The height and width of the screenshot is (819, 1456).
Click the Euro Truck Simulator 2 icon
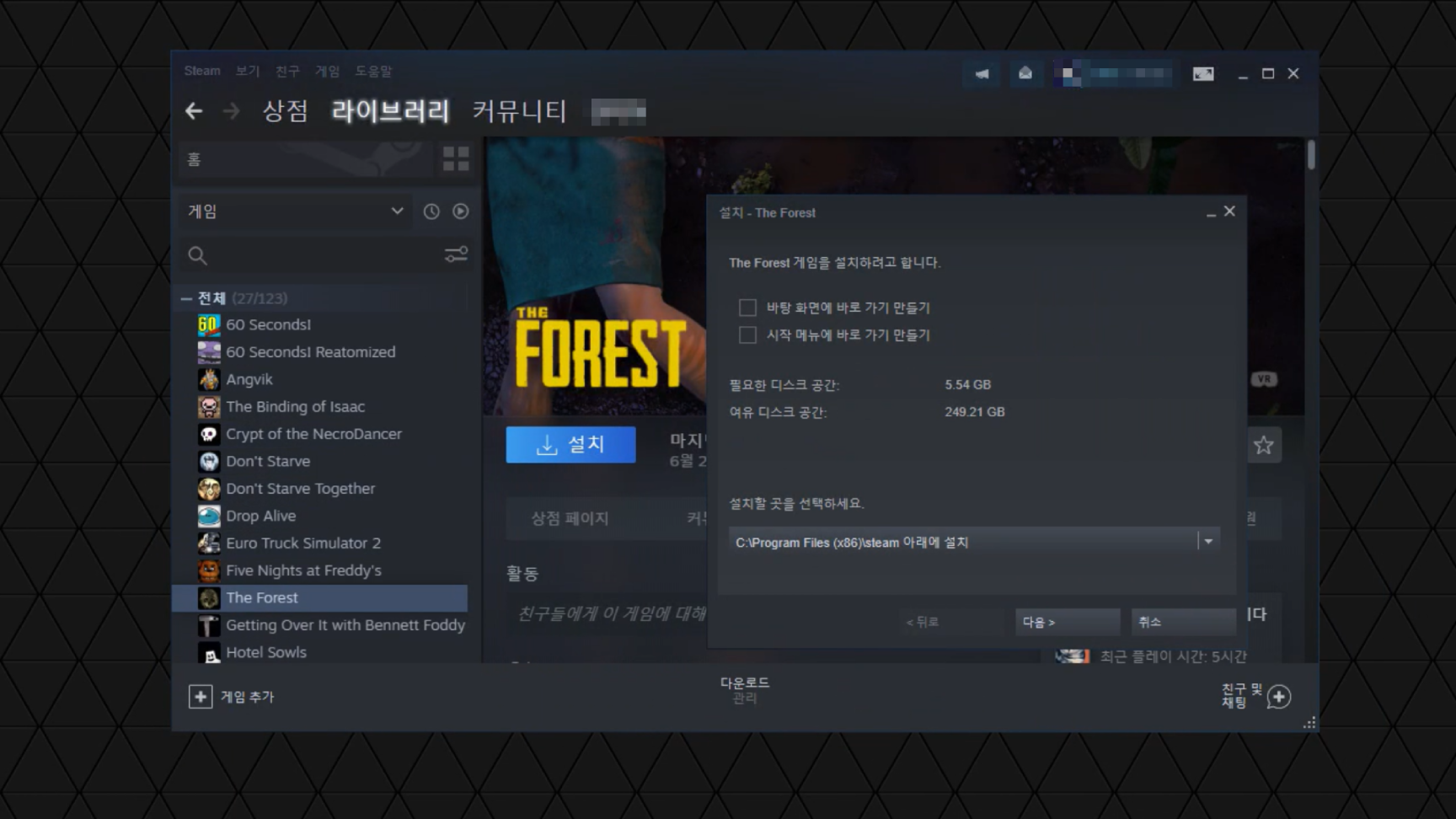209,543
